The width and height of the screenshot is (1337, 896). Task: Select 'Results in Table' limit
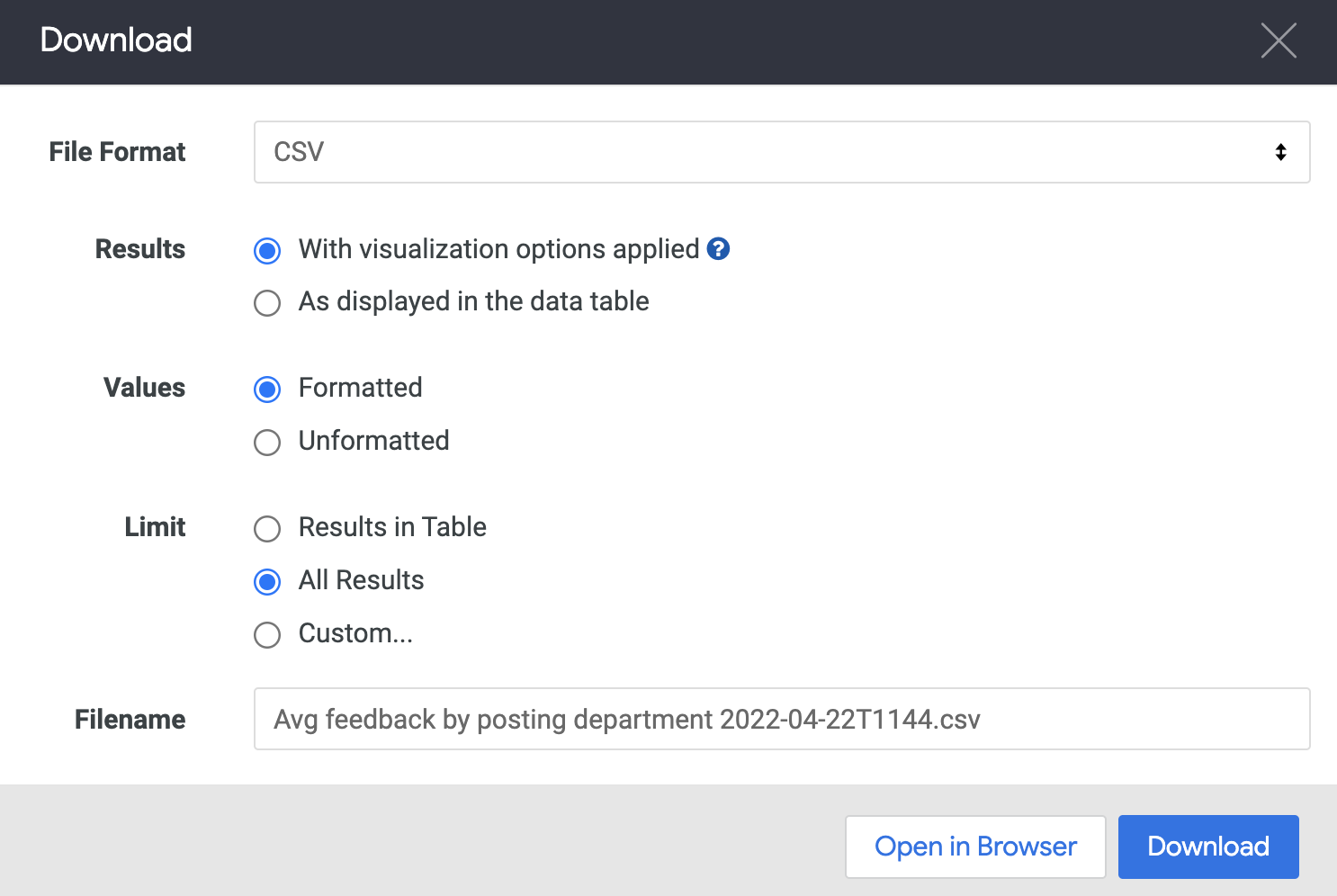tap(266, 529)
